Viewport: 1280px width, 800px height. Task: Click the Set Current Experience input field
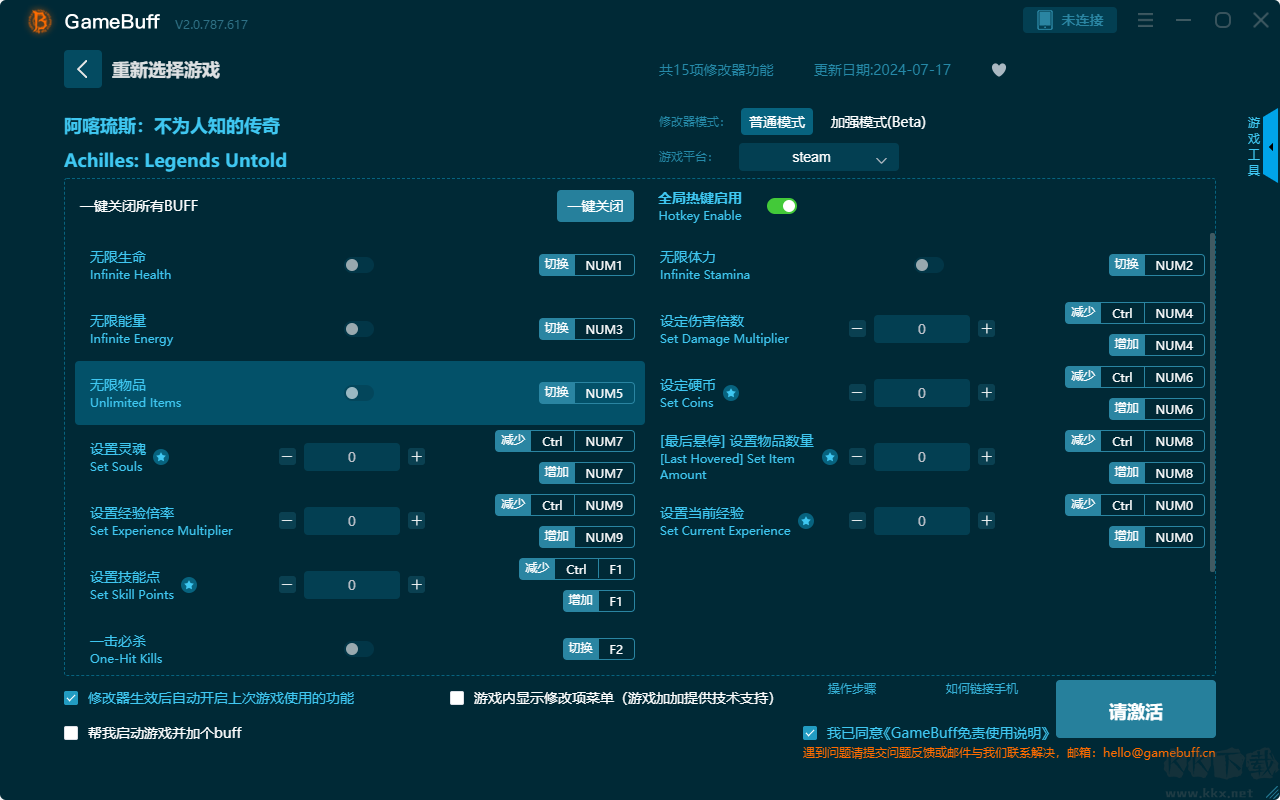(x=922, y=521)
